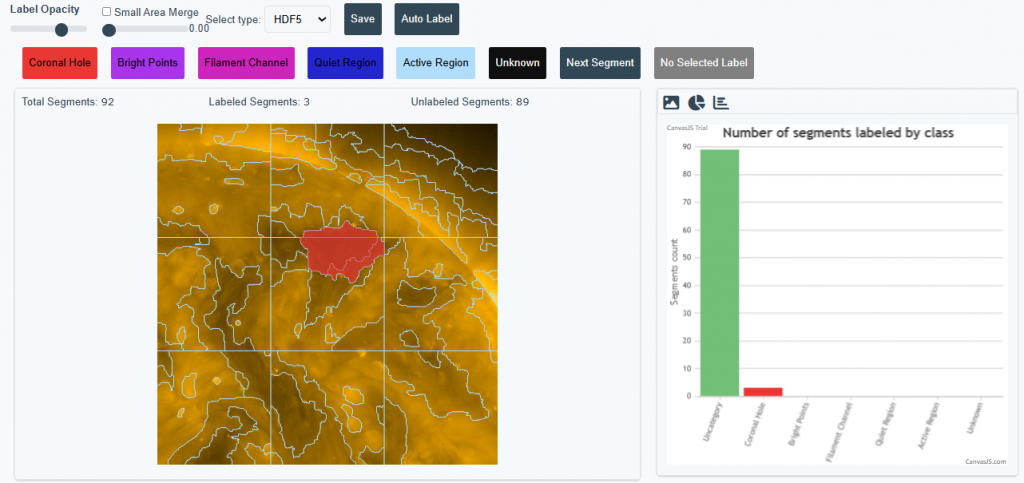Switch to the pie chart view
This screenshot has width=1024, height=483.
[x=697, y=103]
